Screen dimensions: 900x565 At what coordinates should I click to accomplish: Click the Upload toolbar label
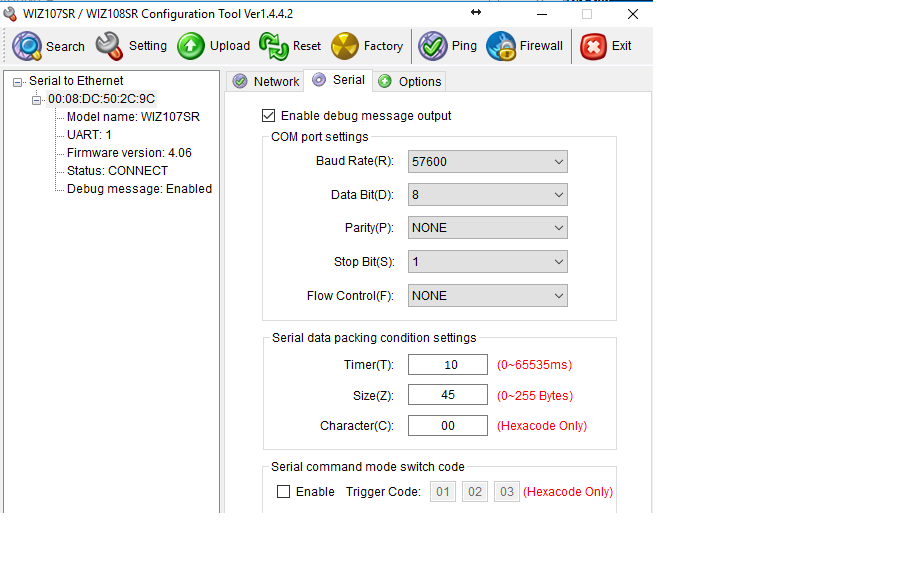pos(230,46)
